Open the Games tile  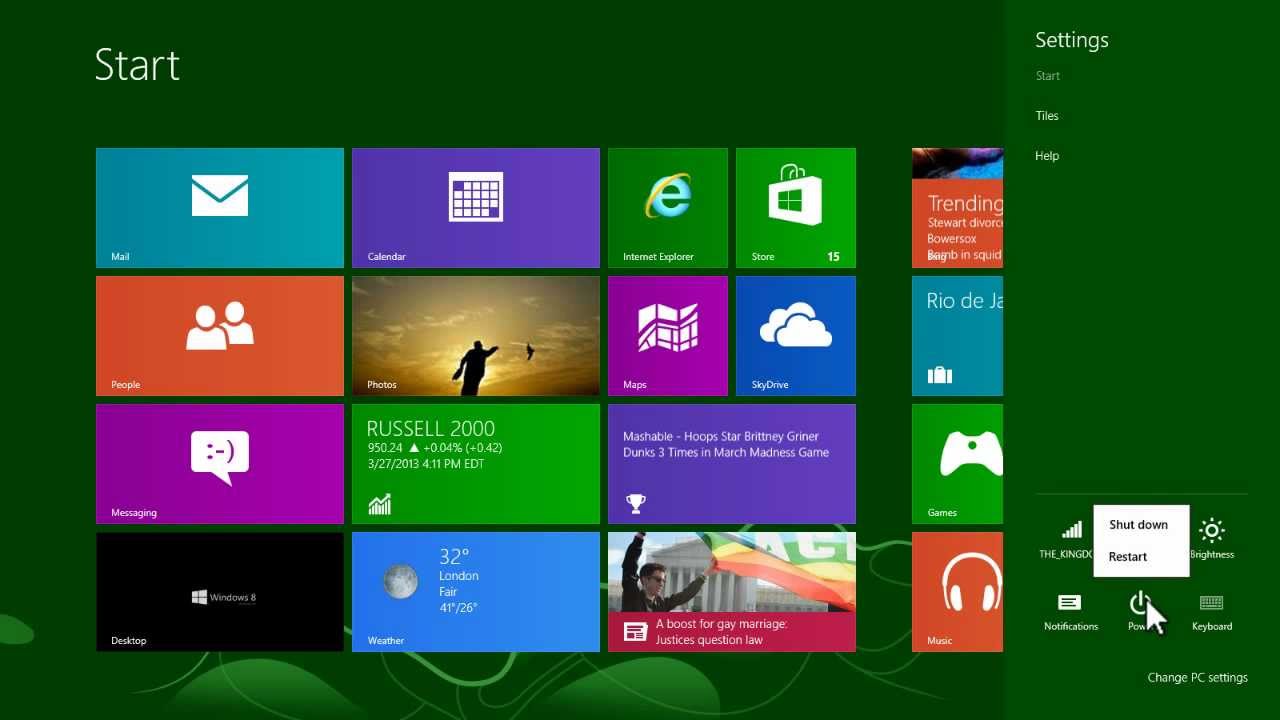point(958,464)
